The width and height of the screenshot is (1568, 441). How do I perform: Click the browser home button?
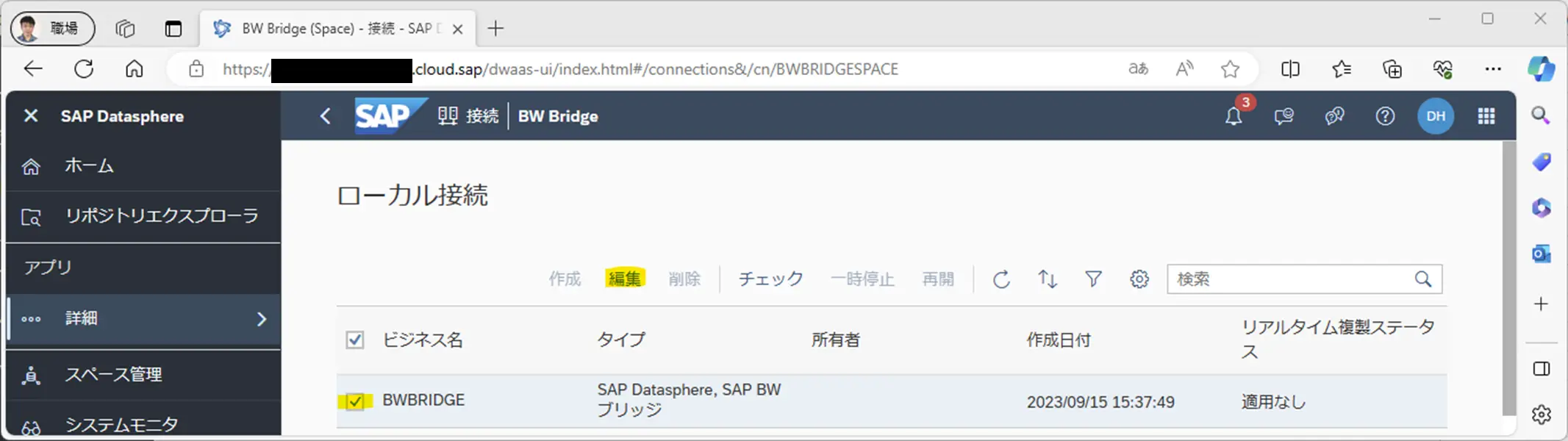pos(134,69)
